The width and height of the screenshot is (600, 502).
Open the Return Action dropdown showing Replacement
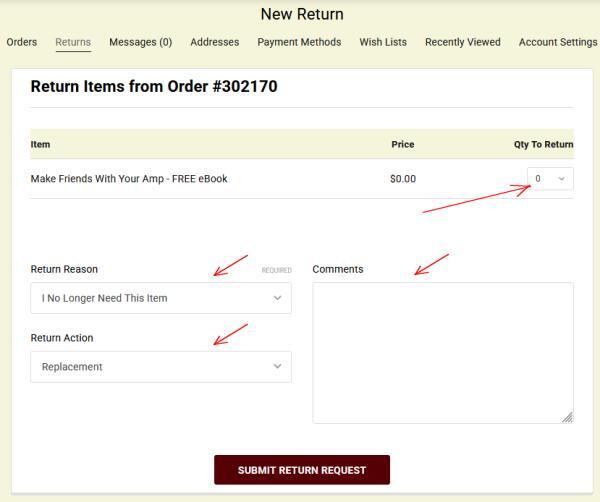click(x=161, y=367)
